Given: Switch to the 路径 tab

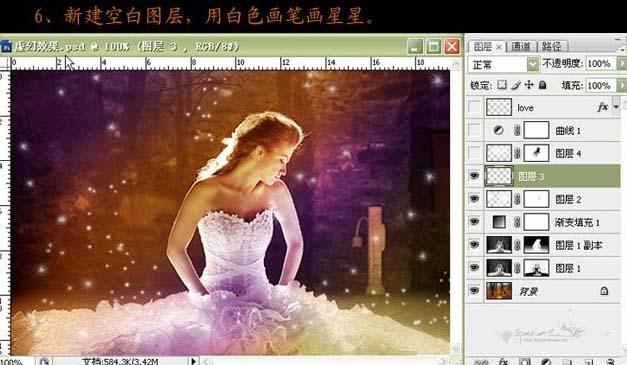Looking at the screenshot, I should tap(552, 47).
